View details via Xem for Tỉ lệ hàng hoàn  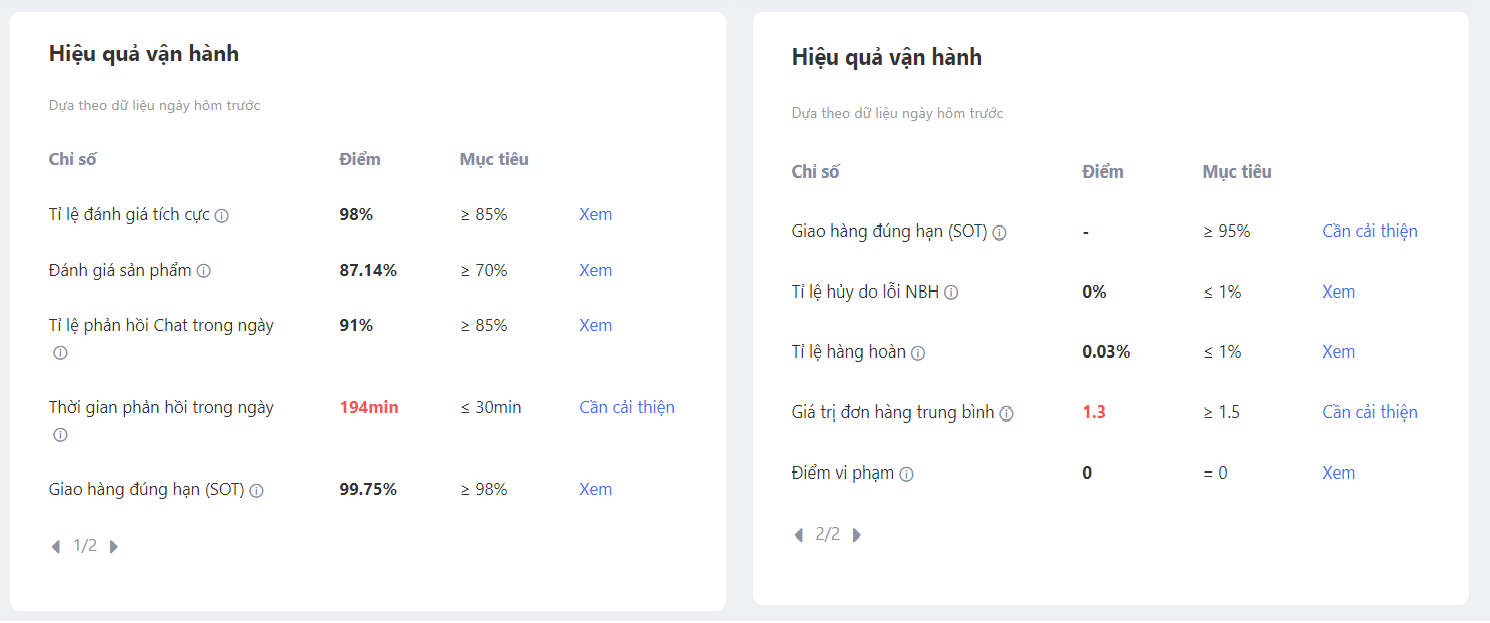[x=1338, y=352]
